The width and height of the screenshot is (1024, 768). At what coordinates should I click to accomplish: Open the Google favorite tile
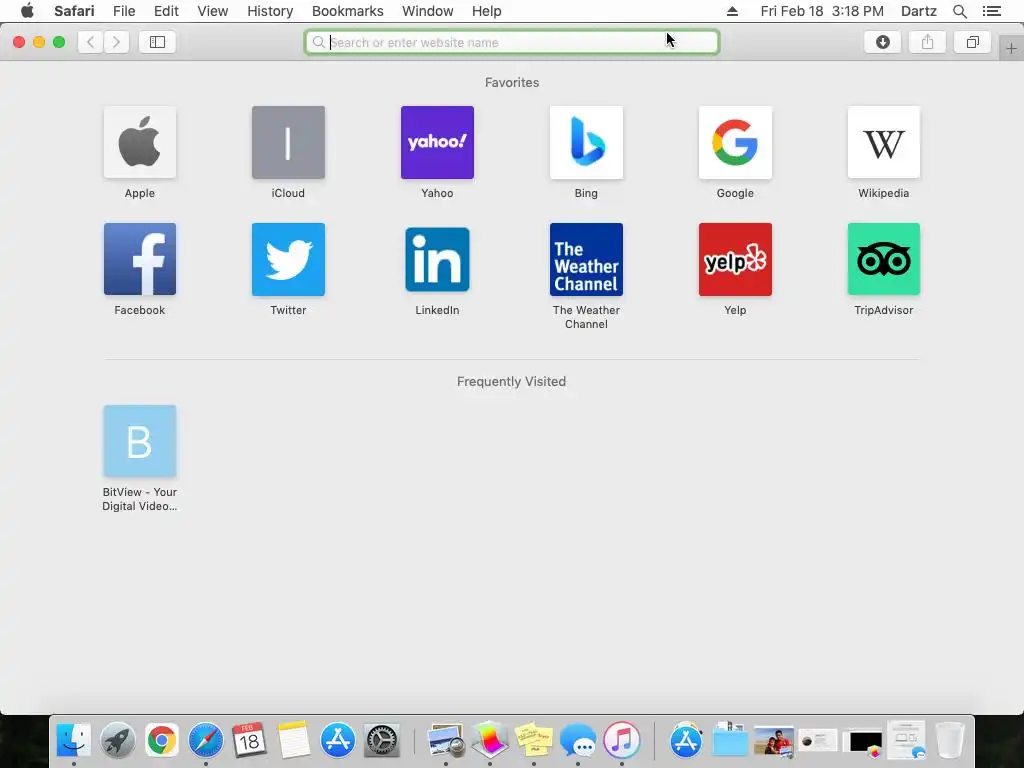[x=735, y=142]
